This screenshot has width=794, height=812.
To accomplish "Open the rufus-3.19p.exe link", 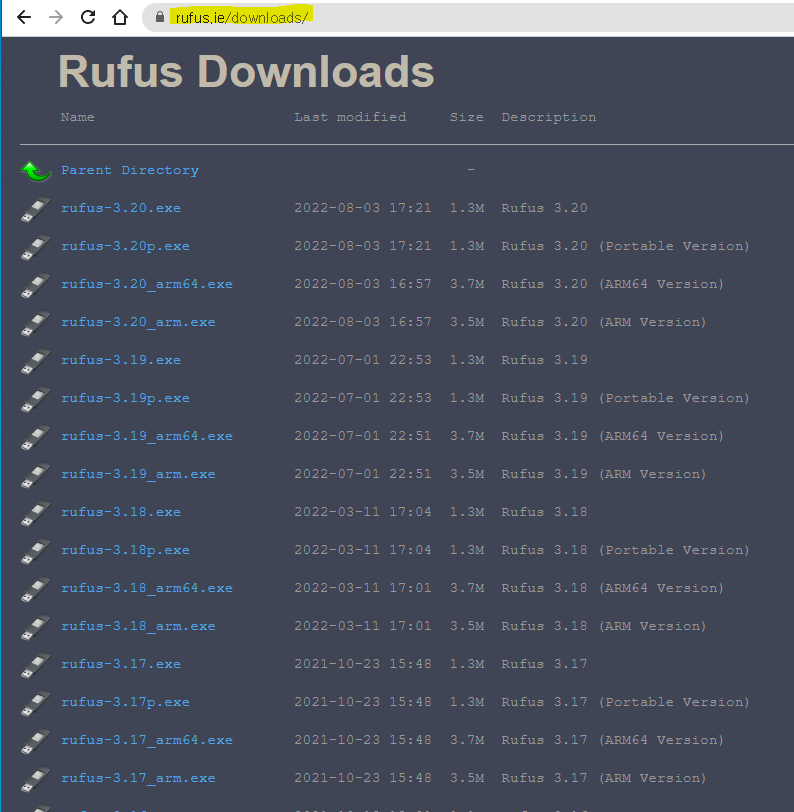I will click(125, 398).
